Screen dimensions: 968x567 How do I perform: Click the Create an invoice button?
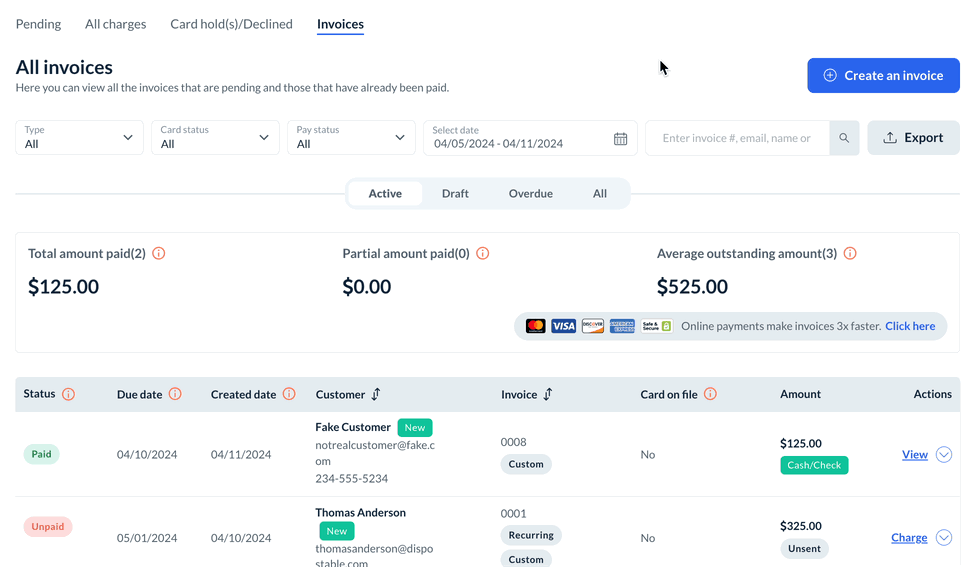(883, 75)
